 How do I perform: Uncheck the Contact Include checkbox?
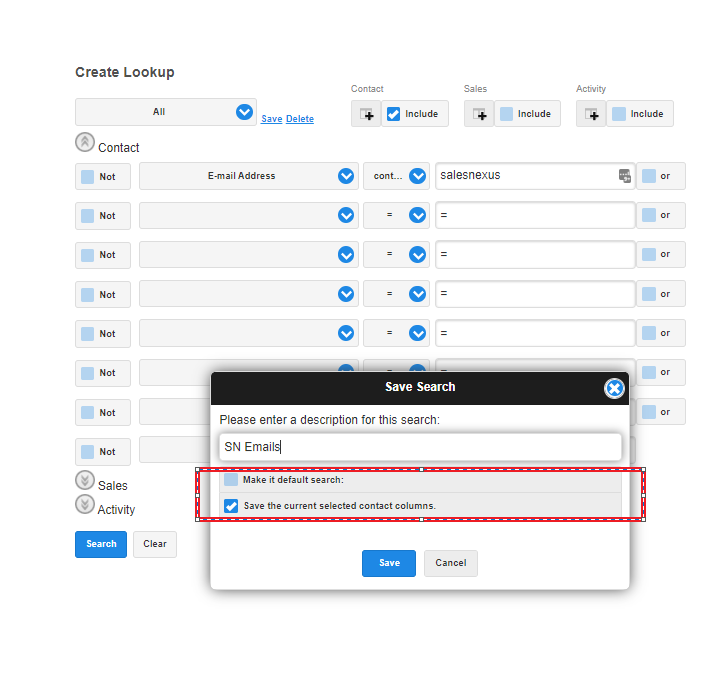(394, 114)
